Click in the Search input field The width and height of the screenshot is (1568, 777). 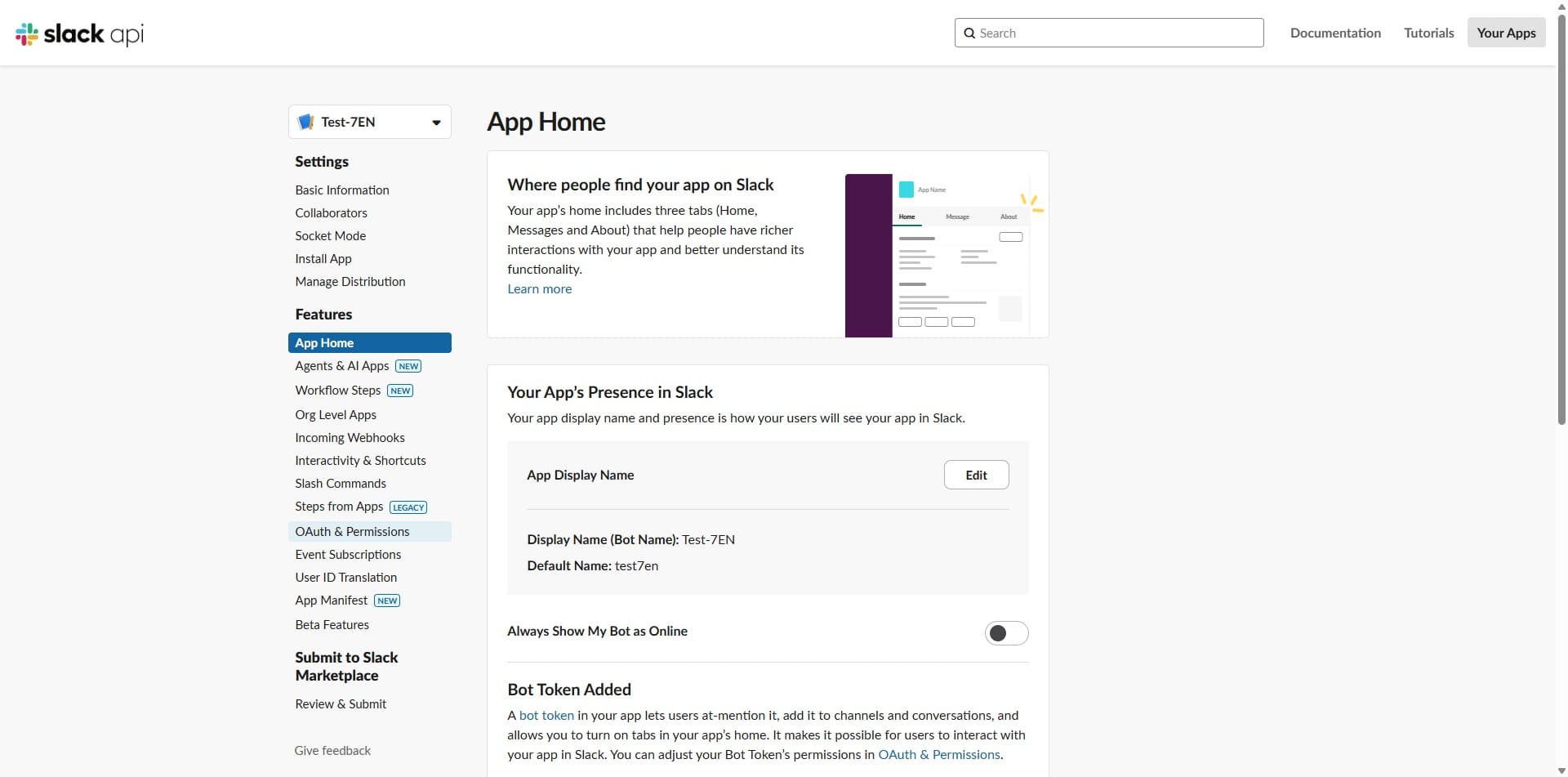point(1109,33)
